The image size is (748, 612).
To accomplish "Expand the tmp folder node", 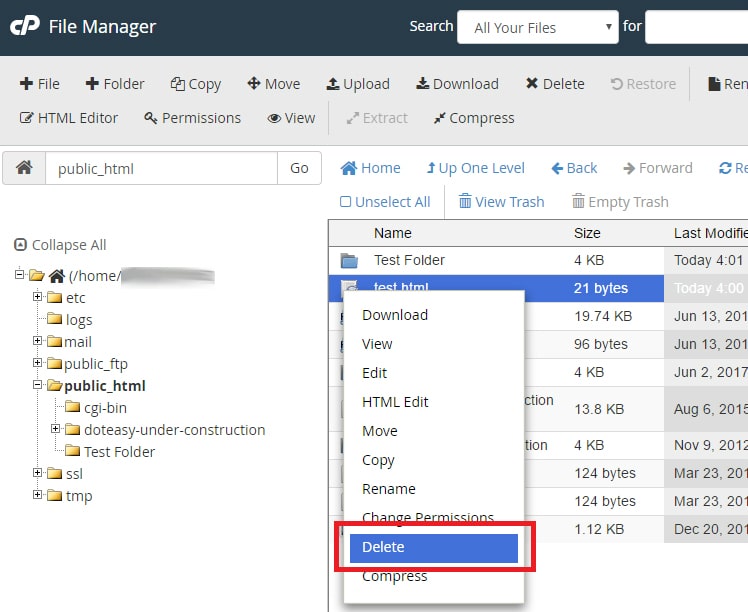I will coord(37,494).
